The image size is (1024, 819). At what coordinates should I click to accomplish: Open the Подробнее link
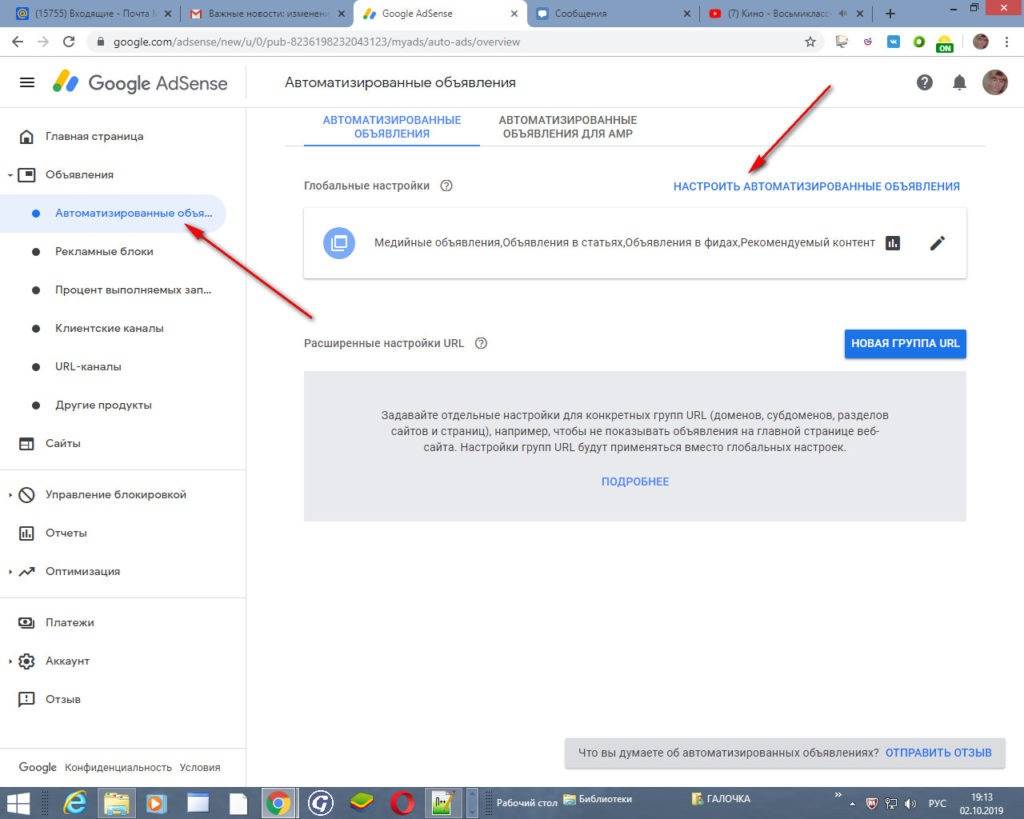tap(635, 482)
